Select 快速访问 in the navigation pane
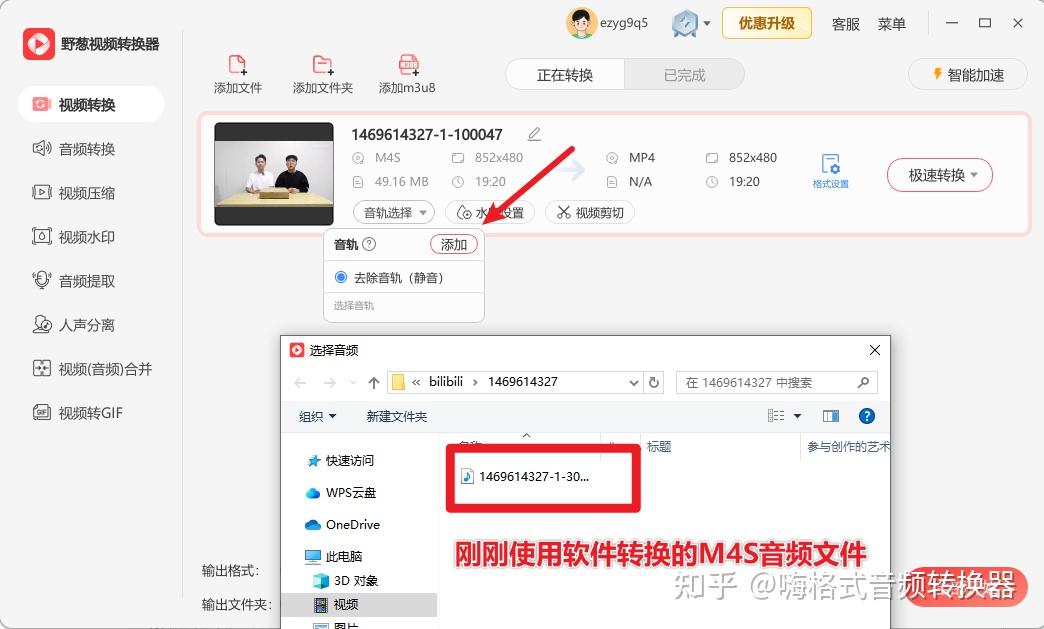The height and width of the screenshot is (629, 1044). (x=341, y=461)
